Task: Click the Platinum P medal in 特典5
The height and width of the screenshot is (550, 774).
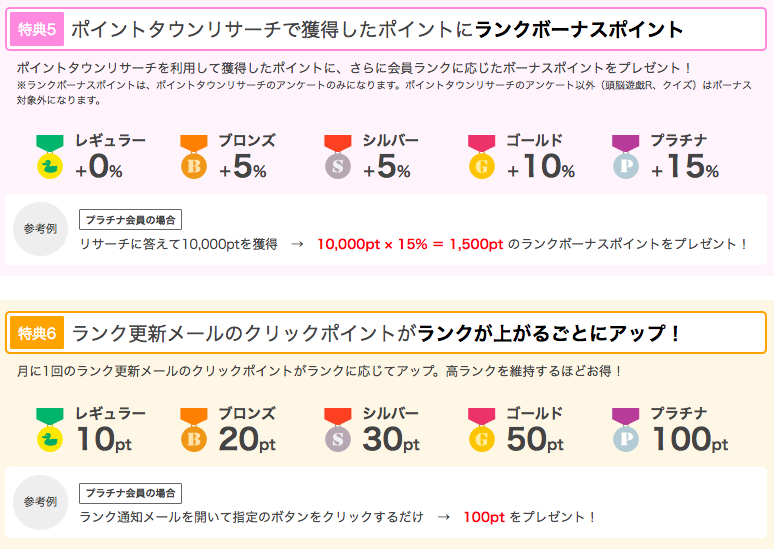Action: click(625, 157)
